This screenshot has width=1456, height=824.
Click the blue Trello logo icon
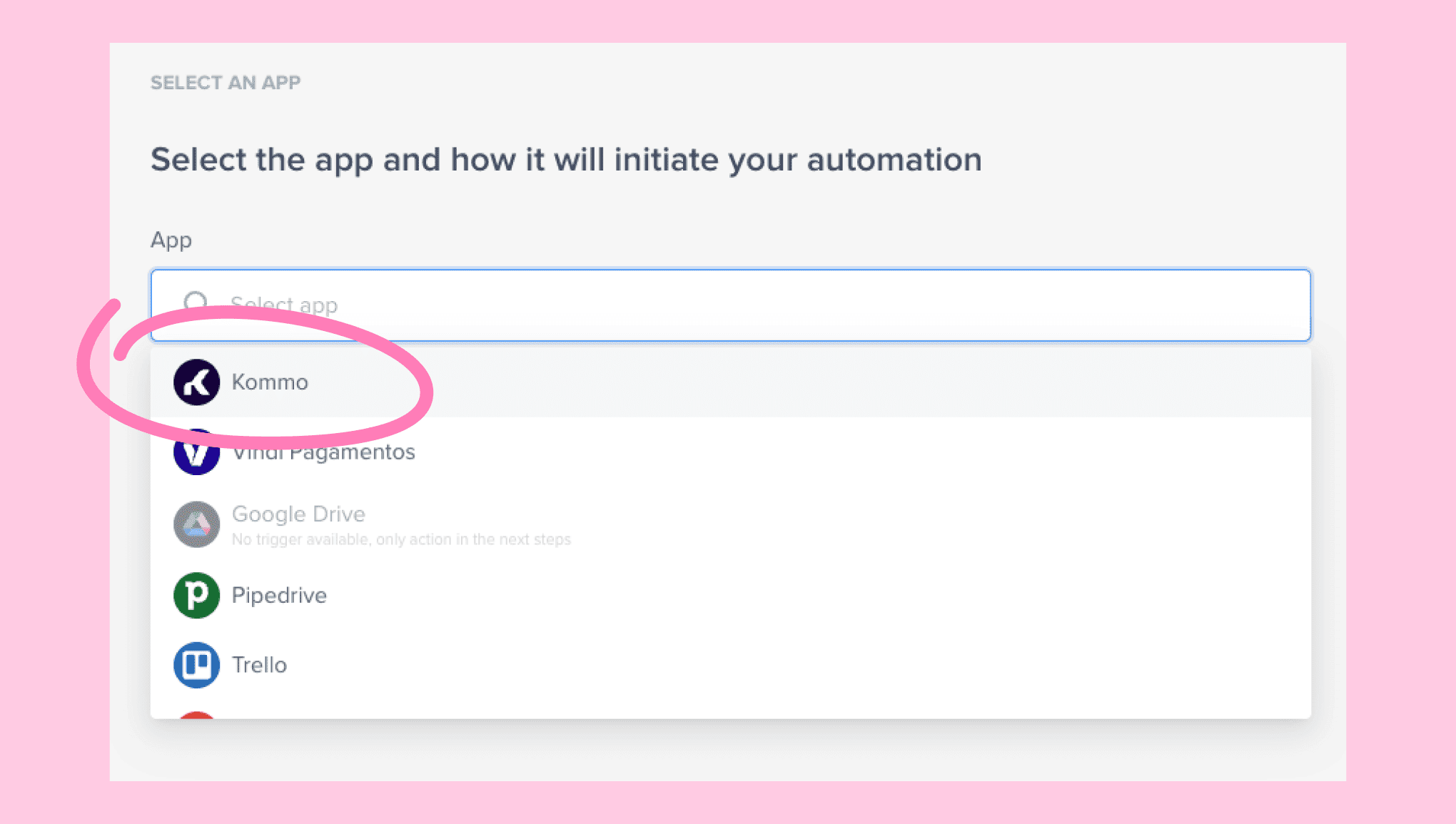(x=196, y=665)
